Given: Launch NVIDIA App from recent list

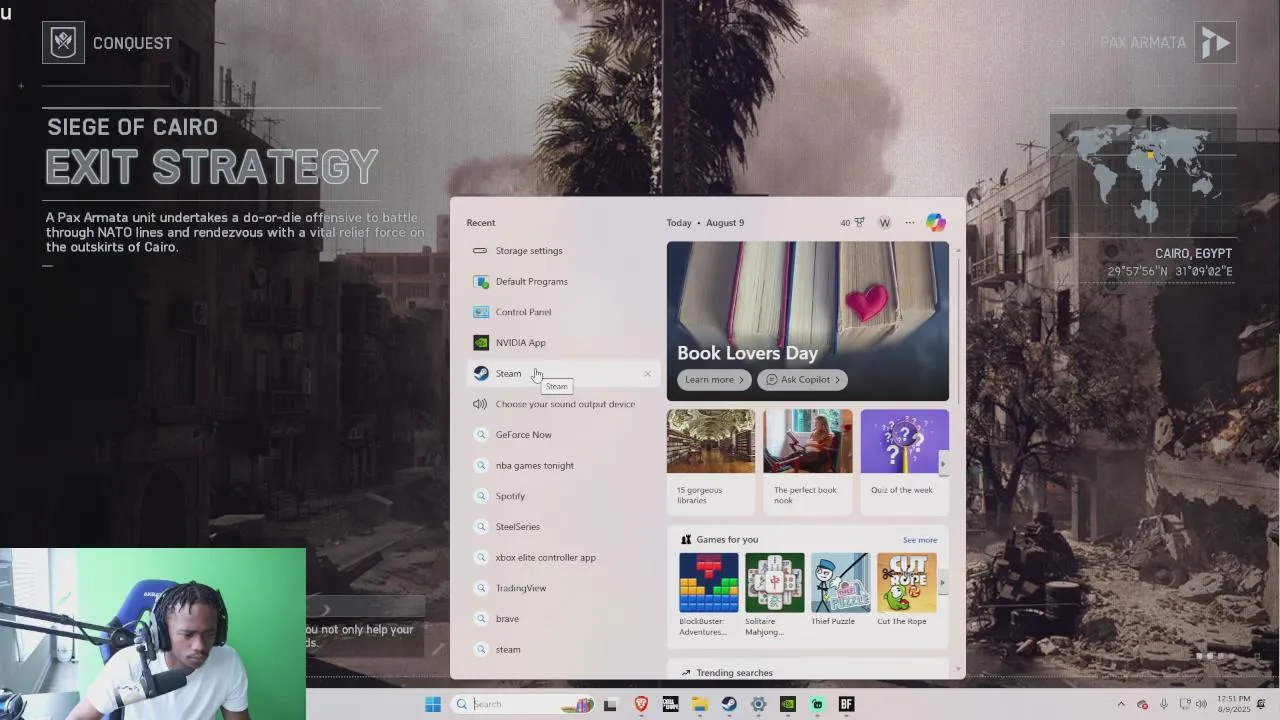Looking at the screenshot, I should point(562,343).
